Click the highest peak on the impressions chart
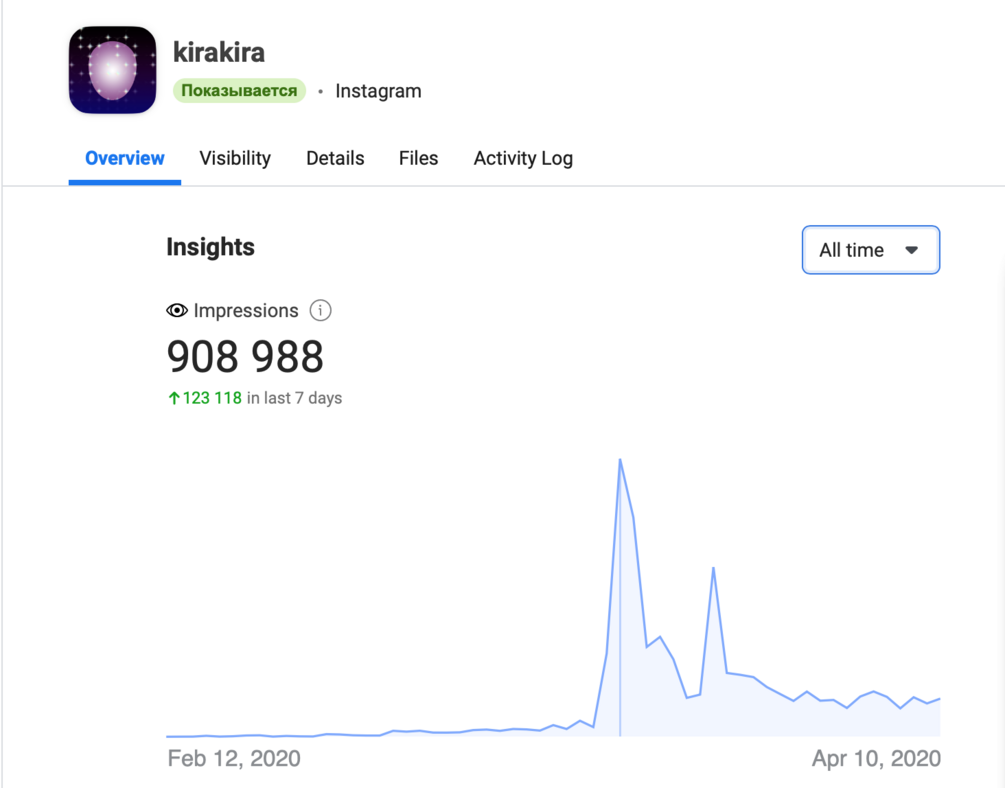1005x788 pixels. [620, 460]
